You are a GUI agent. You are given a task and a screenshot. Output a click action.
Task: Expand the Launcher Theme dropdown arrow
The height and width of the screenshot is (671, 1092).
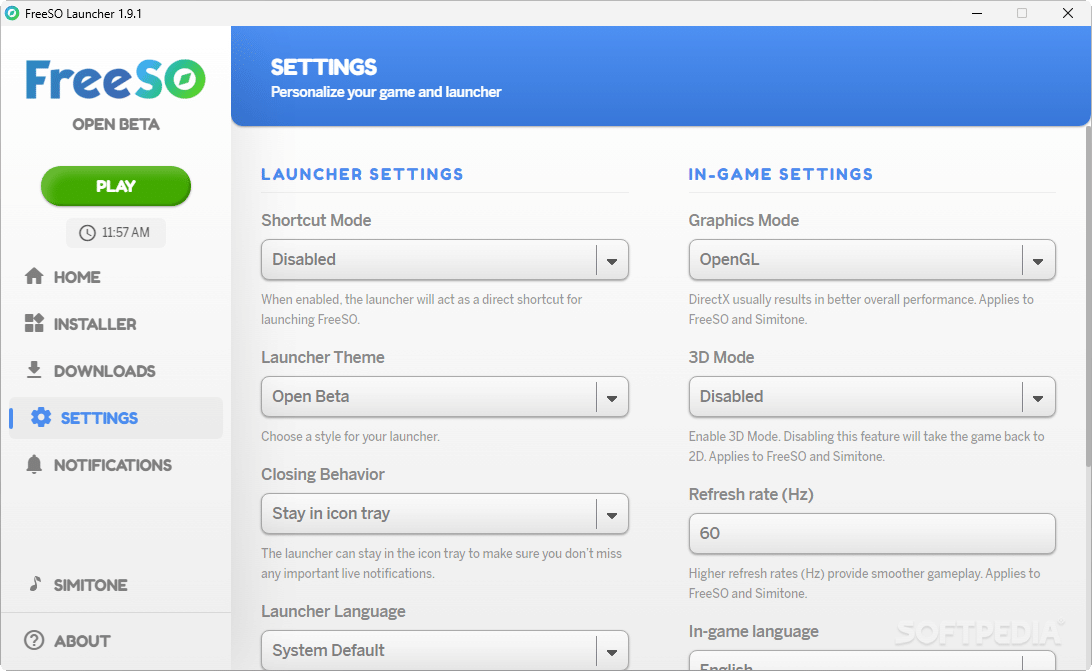point(612,397)
